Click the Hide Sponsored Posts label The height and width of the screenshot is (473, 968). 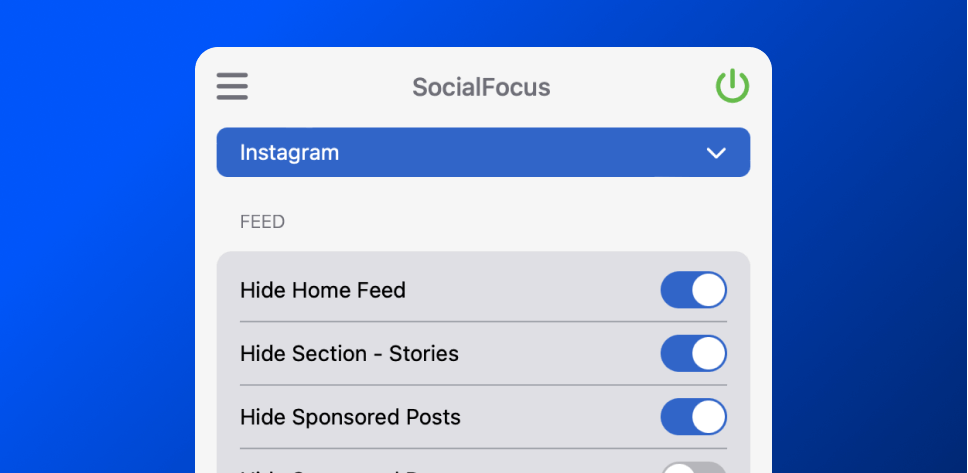pyautogui.click(x=350, y=417)
